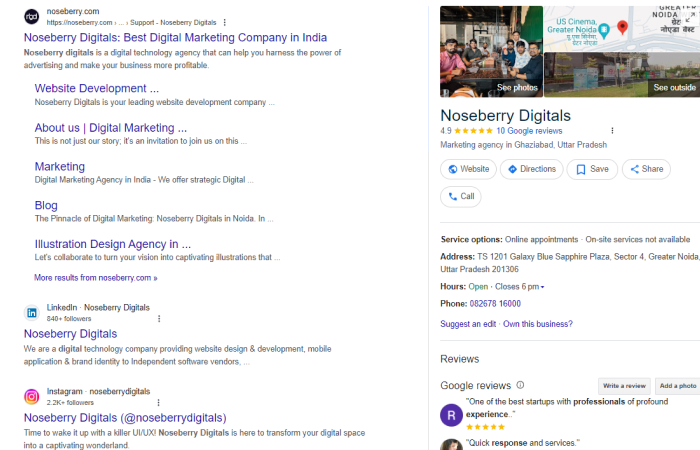This screenshot has width=700, height=450.
Task: Save Noseberry Digitals business listing
Action: [x=591, y=169]
